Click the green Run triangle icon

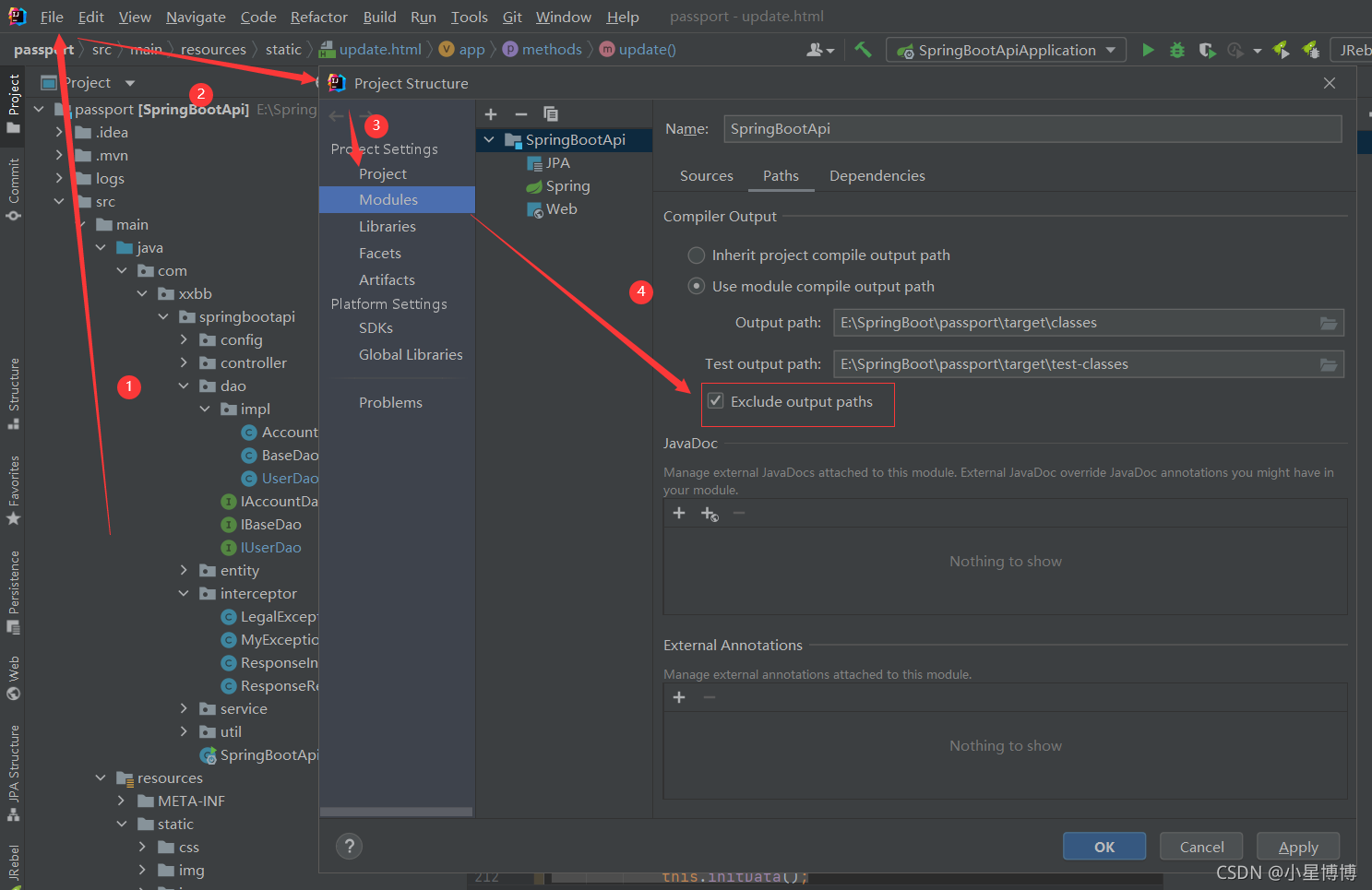pyautogui.click(x=1148, y=50)
